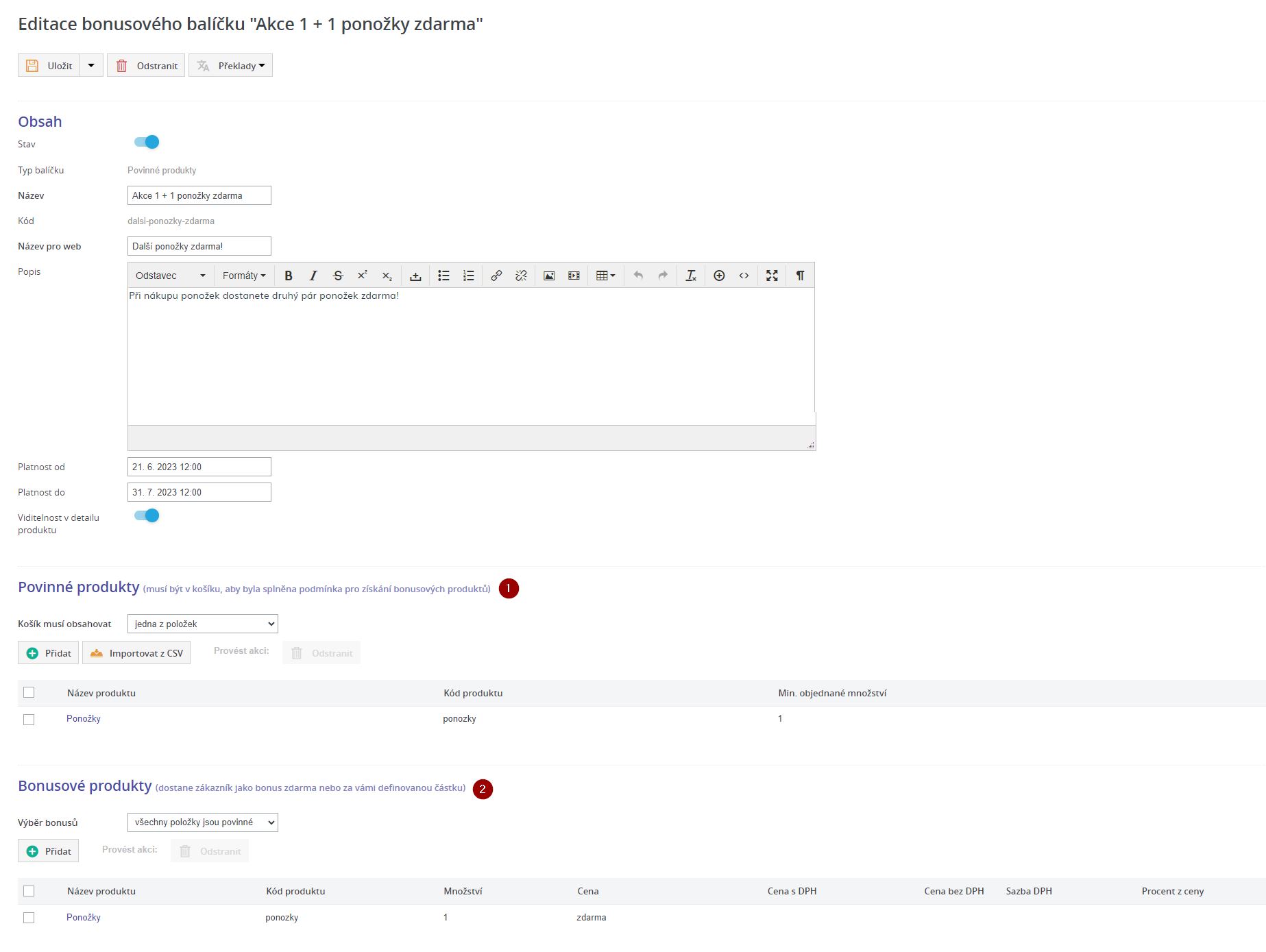Insert a bulleted list
Image resolution: width=1266 pixels, height=952 pixels.
(443, 276)
